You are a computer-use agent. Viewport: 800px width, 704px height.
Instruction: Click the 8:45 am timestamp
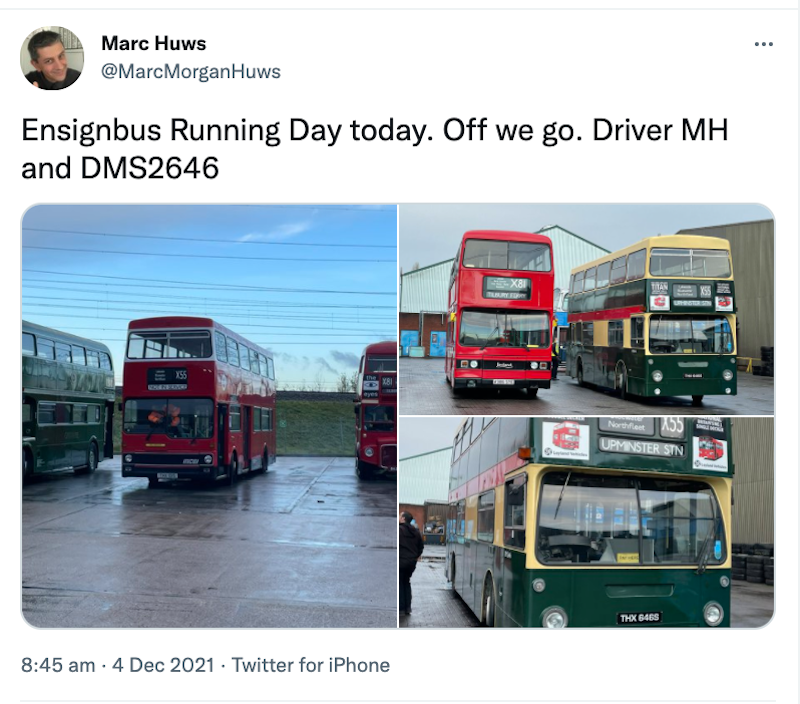coord(58,665)
